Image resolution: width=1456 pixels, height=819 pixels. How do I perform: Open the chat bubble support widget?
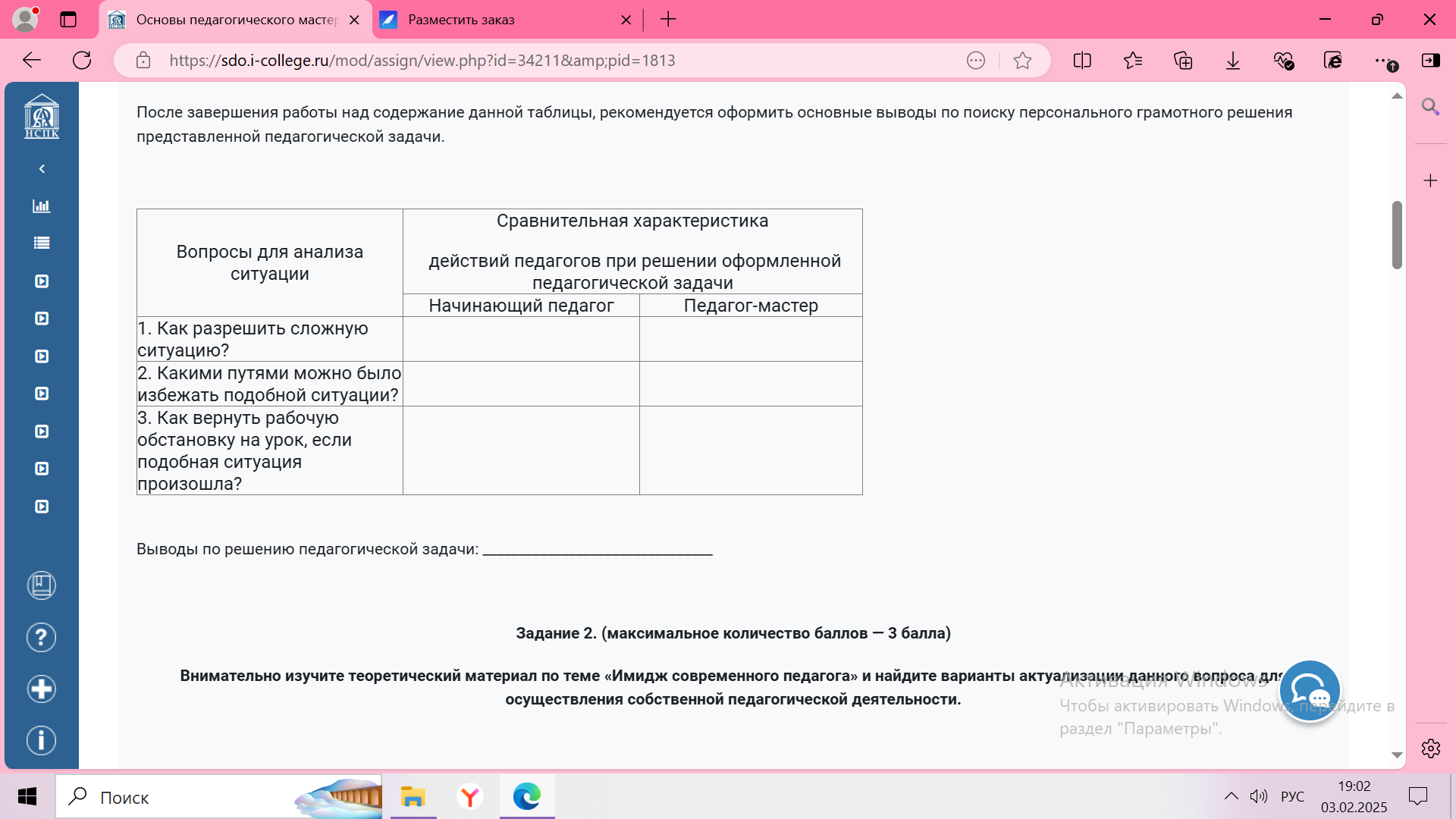click(x=1310, y=691)
